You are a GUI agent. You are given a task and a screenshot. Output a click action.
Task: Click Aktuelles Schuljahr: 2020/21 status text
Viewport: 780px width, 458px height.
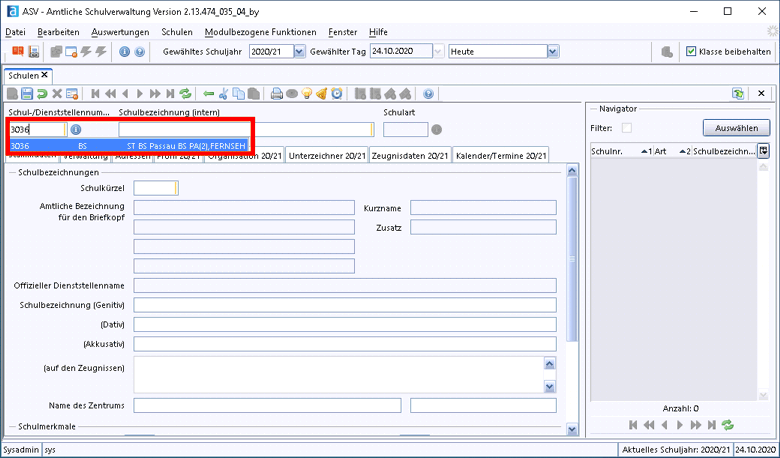pos(676,450)
